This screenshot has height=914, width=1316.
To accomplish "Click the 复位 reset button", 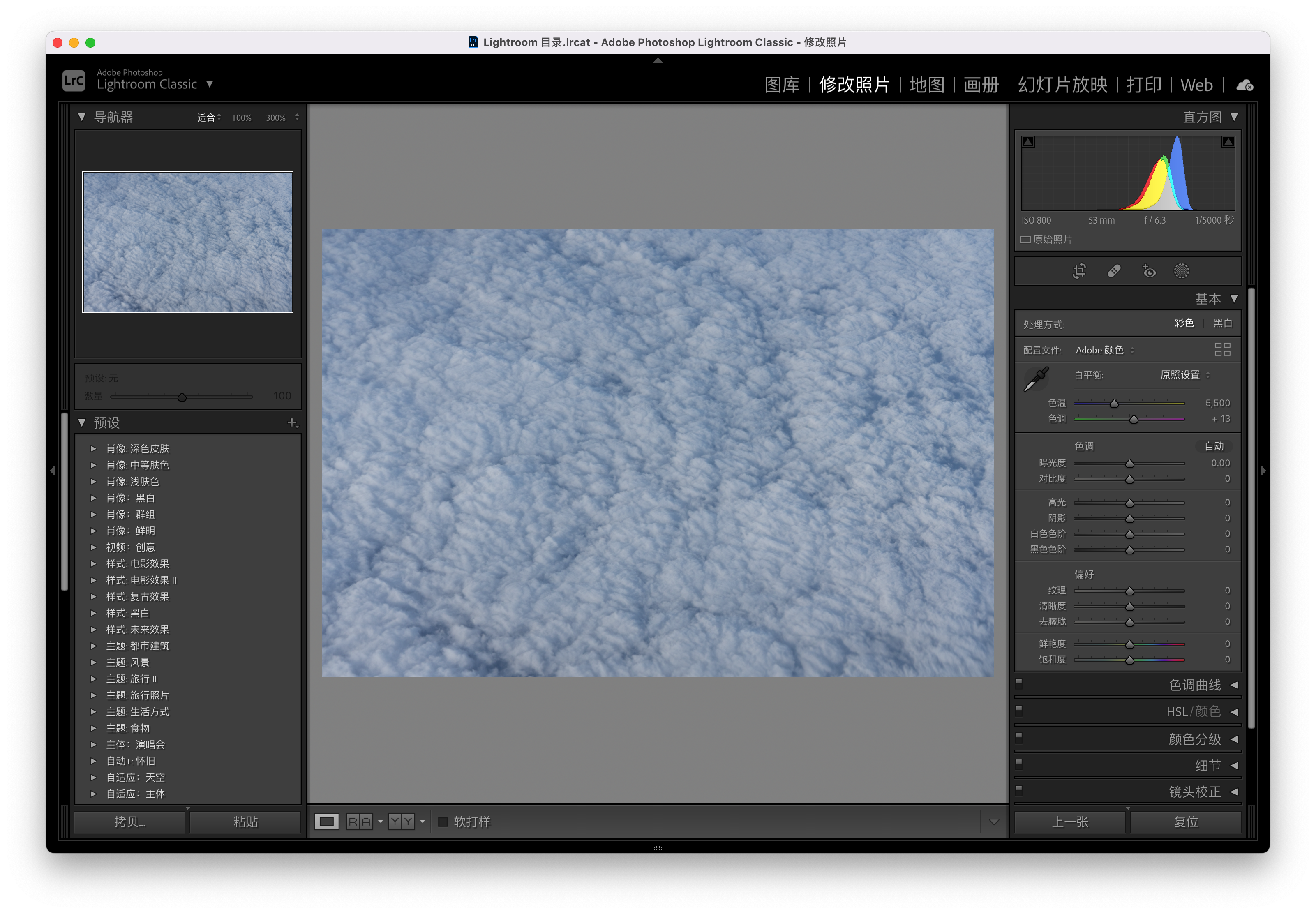I will 1185,822.
